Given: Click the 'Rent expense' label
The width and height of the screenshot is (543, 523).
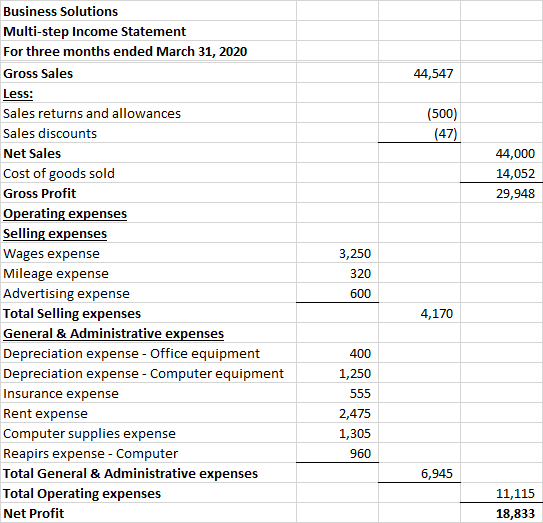Looking at the screenshot, I should [45, 414].
